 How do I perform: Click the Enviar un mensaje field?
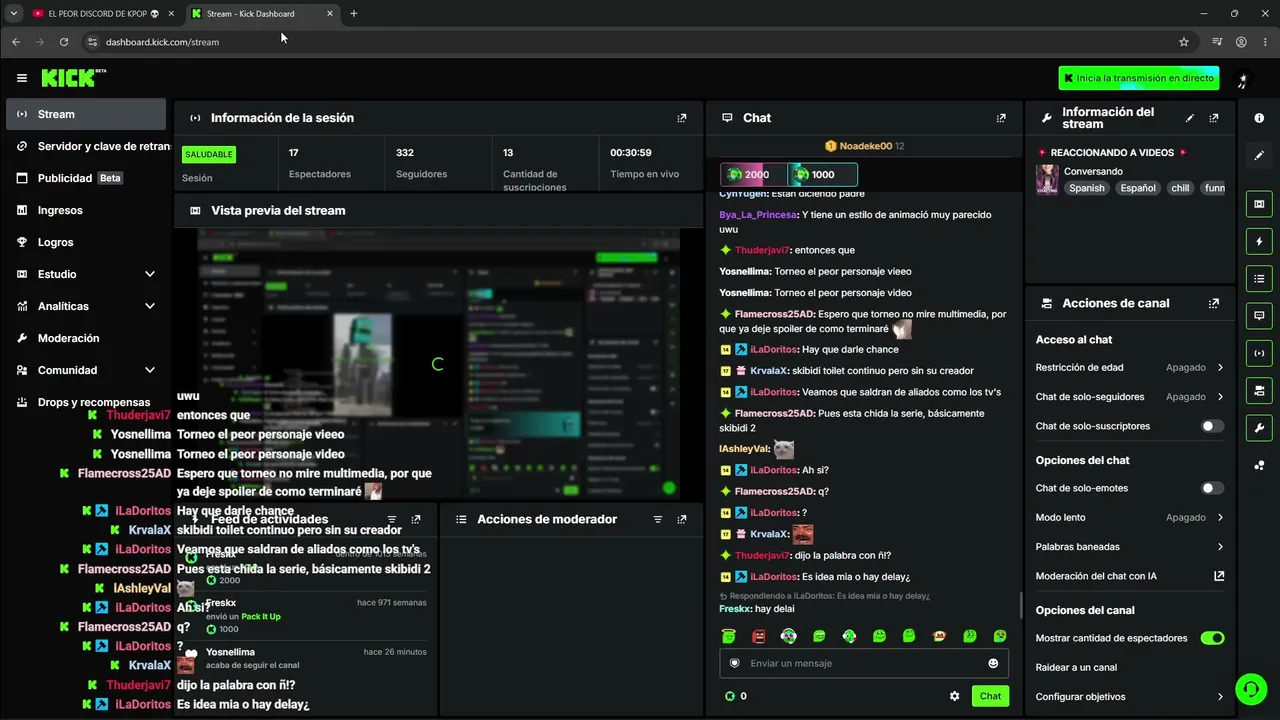864,663
